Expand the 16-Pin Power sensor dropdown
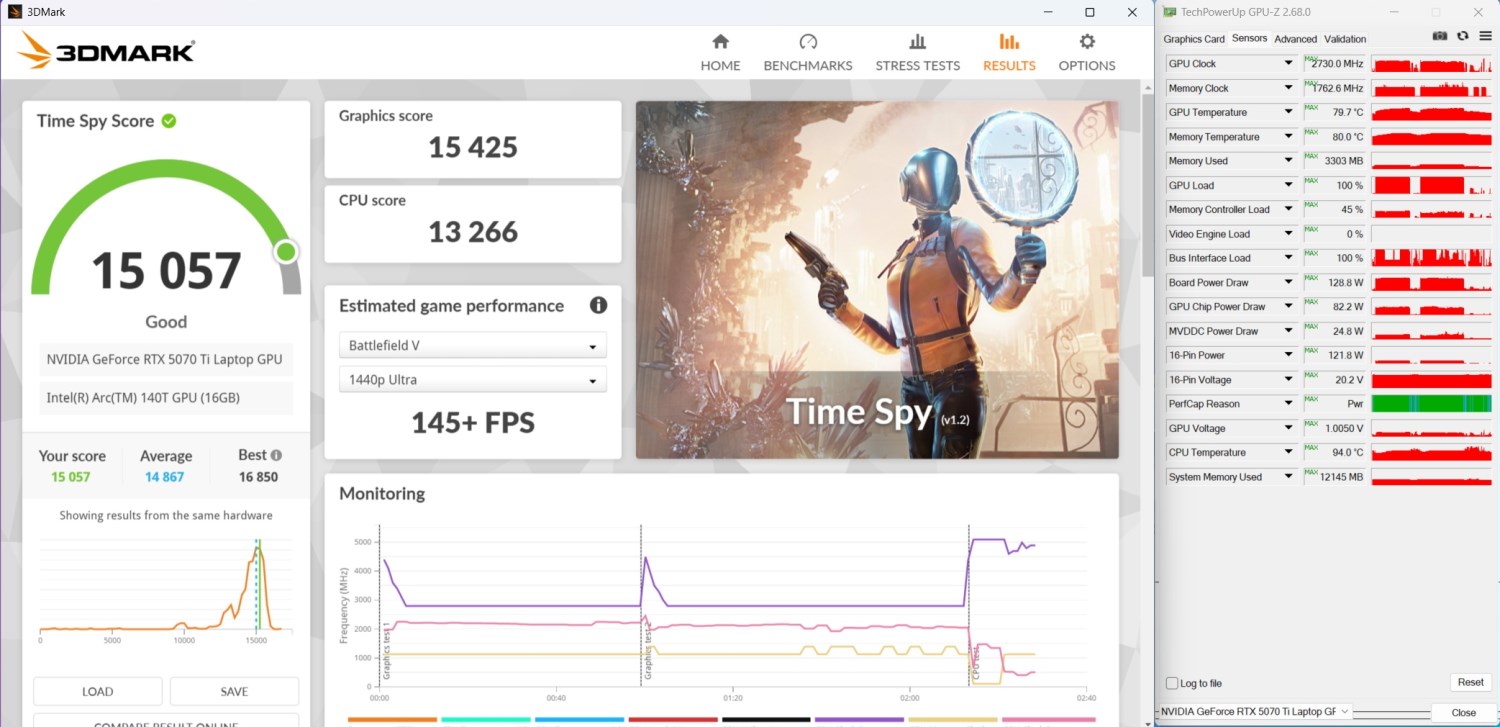Screen dimensions: 1500x727 (1289, 355)
